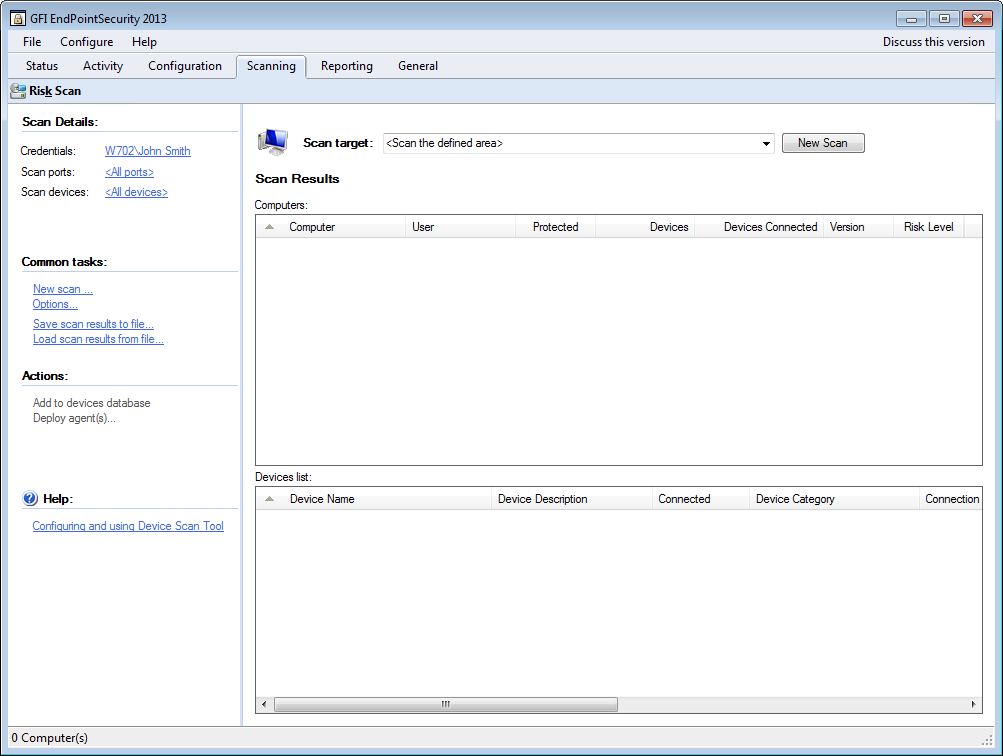Click the computer monitor icon beside Scan target
1003x756 pixels.
(272, 142)
